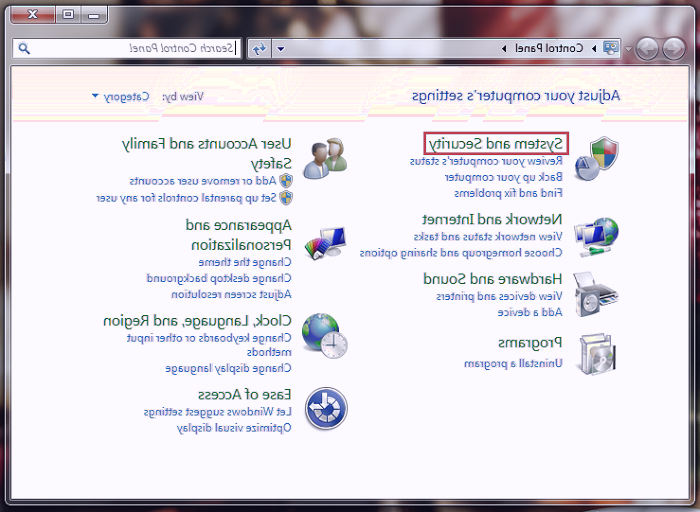Click the Ease of Access icon
This screenshot has width=700, height=512.
(324, 408)
